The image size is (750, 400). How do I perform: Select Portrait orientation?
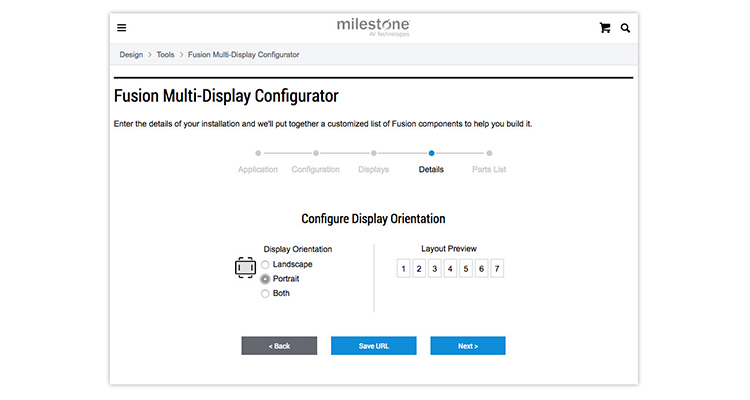coord(265,279)
